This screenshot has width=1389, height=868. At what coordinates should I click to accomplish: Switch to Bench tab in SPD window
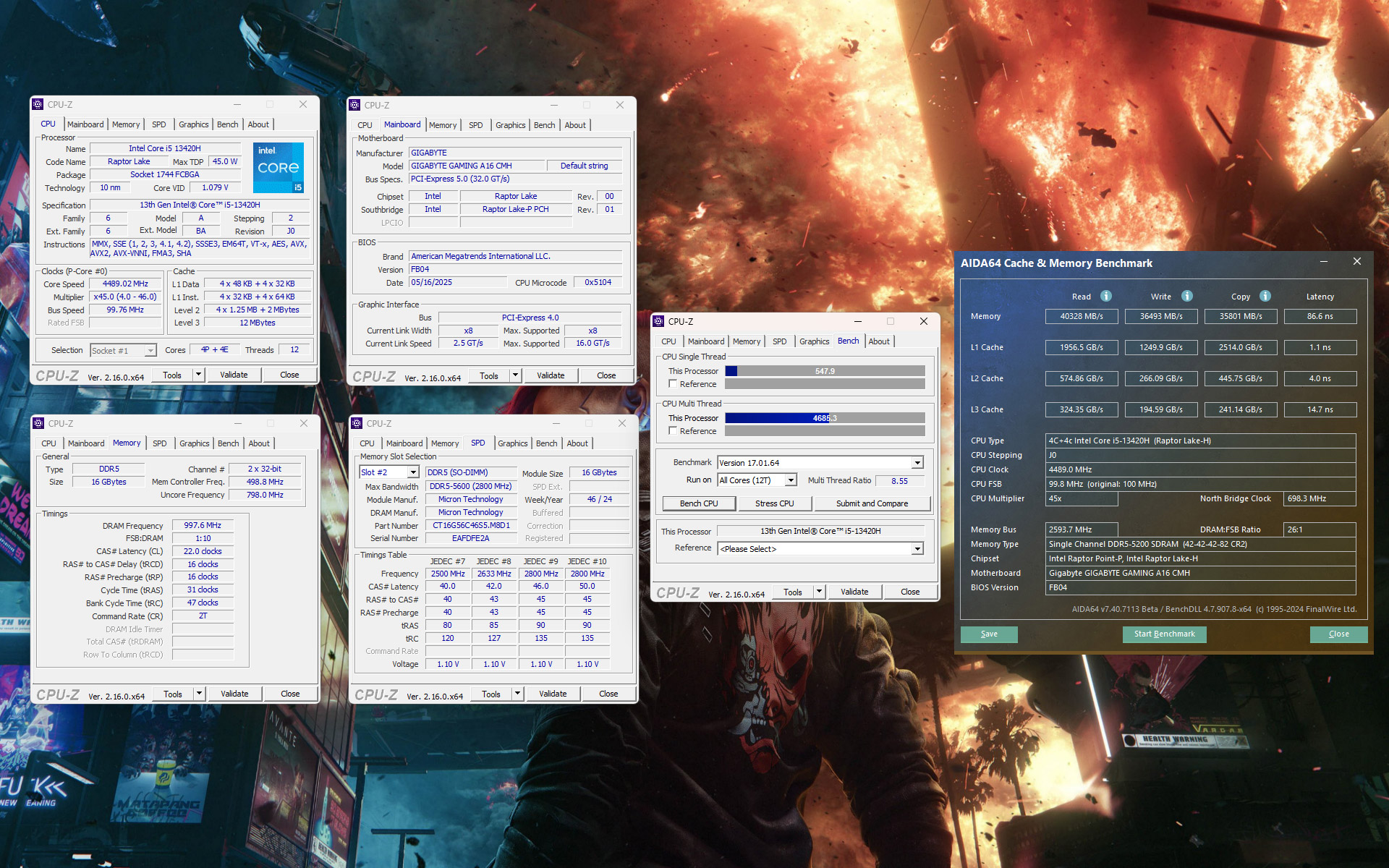pyautogui.click(x=546, y=443)
